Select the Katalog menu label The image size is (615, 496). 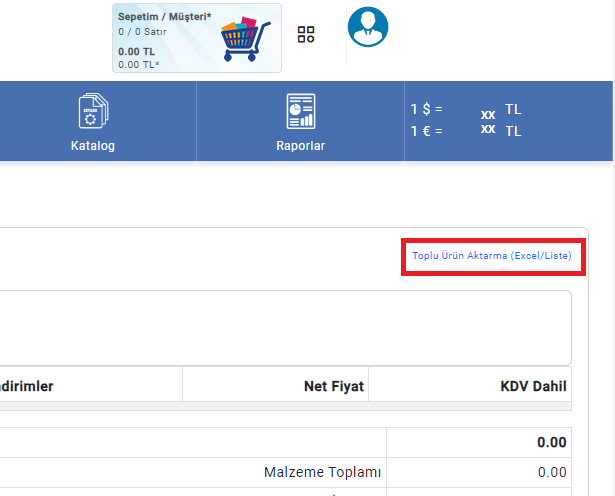tap(93, 146)
